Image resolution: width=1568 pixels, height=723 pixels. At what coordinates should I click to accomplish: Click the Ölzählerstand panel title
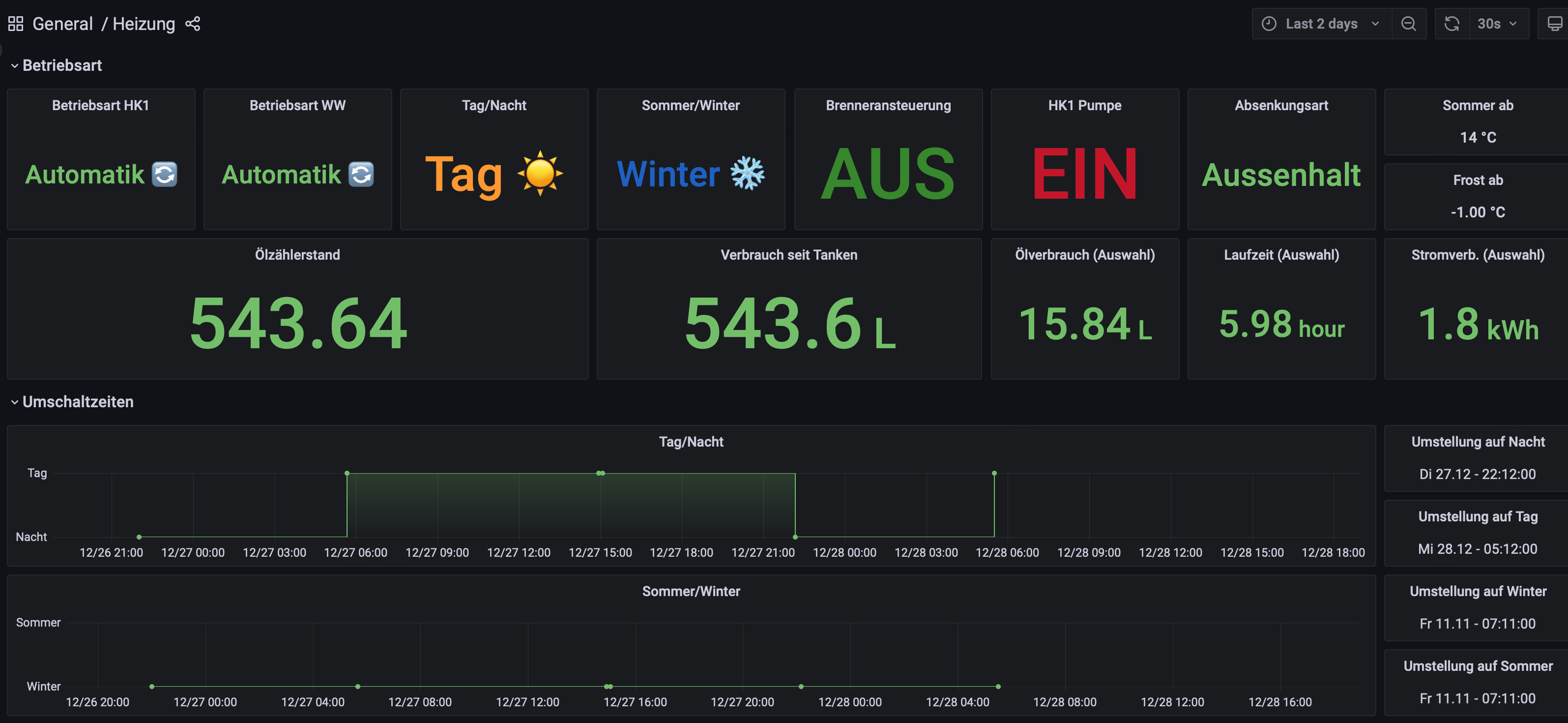tap(297, 255)
